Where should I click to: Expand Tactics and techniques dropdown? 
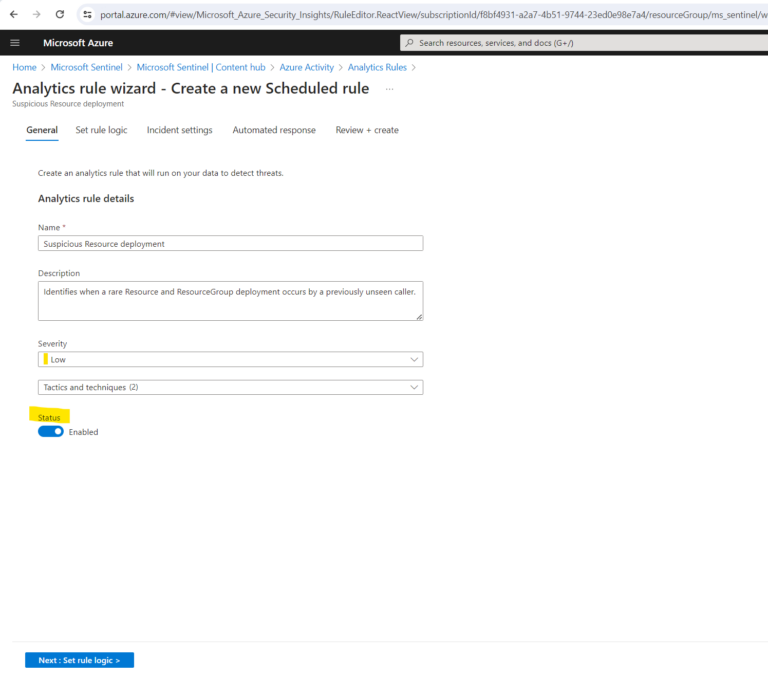[230, 387]
